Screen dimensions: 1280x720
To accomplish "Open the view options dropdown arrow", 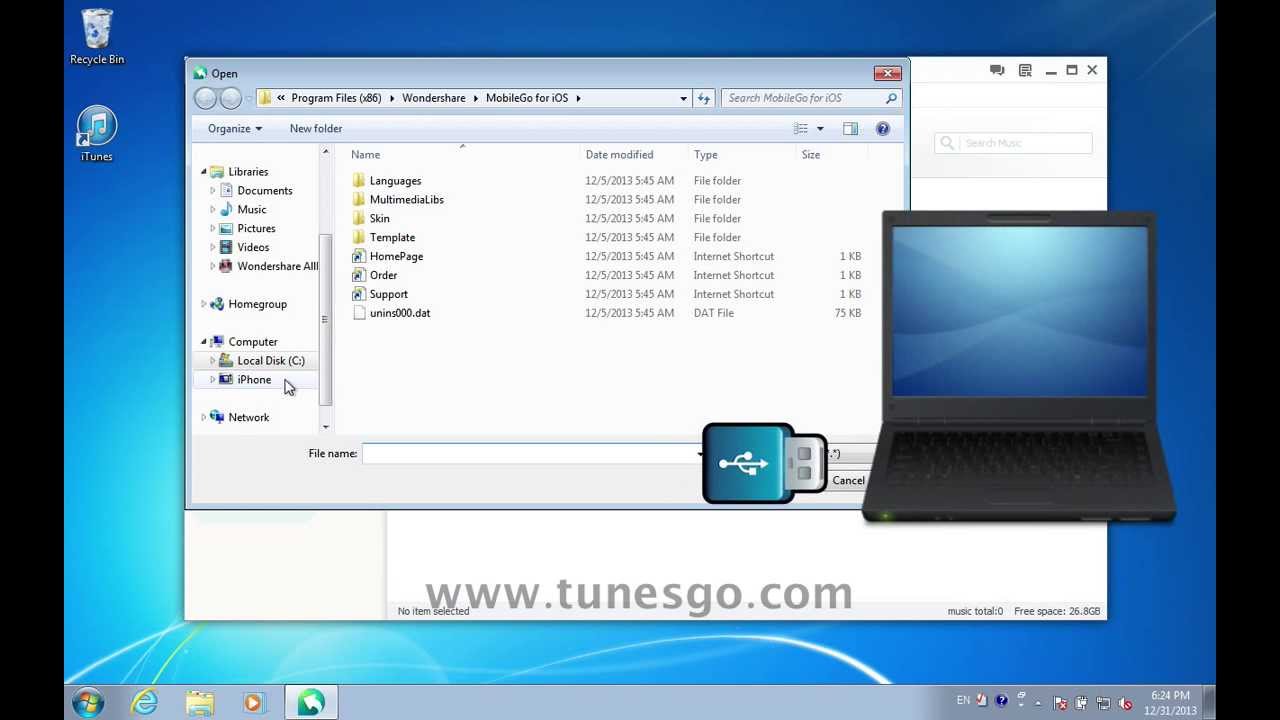I will click(820, 128).
